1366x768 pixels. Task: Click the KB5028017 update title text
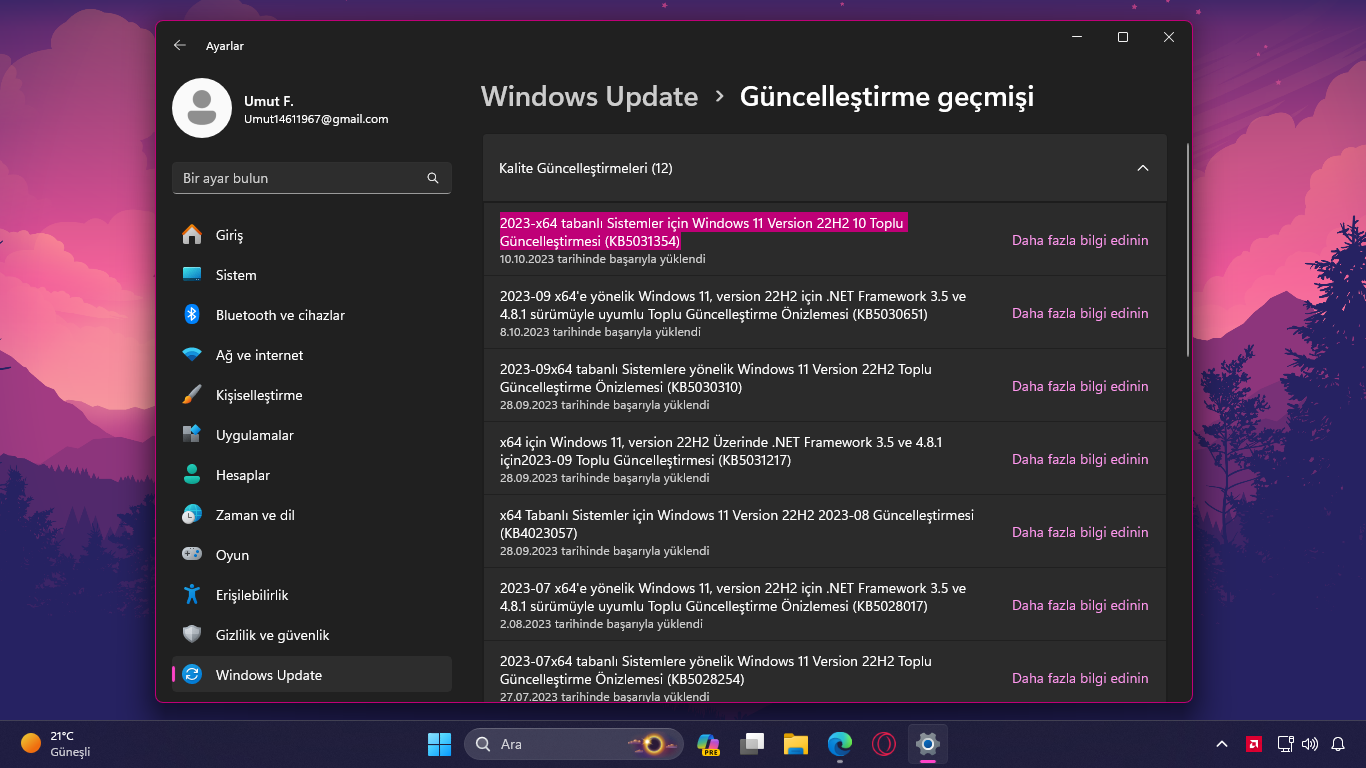tap(733, 597)
